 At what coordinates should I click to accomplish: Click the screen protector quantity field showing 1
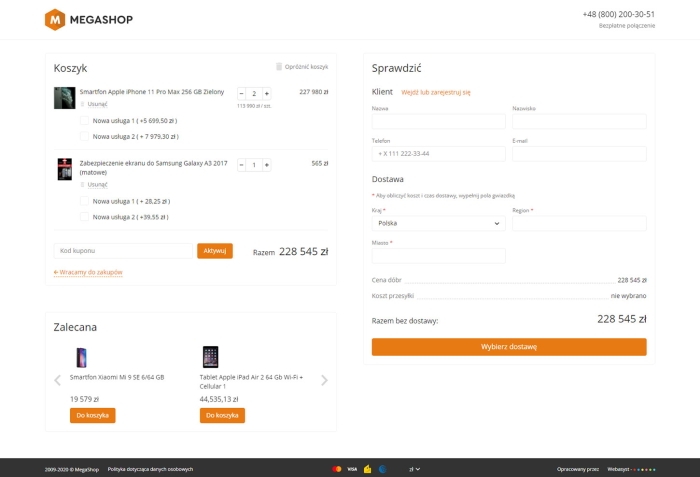[254, 165]
